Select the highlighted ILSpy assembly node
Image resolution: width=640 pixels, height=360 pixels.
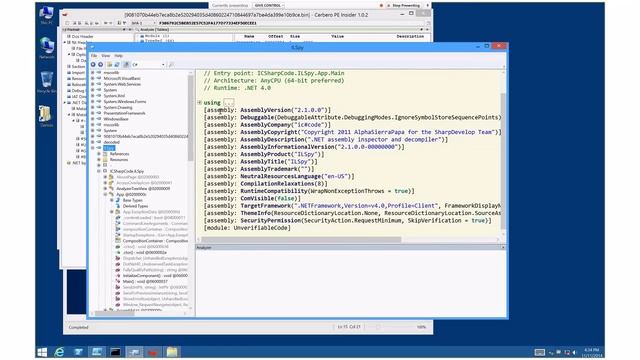(109, 148)
